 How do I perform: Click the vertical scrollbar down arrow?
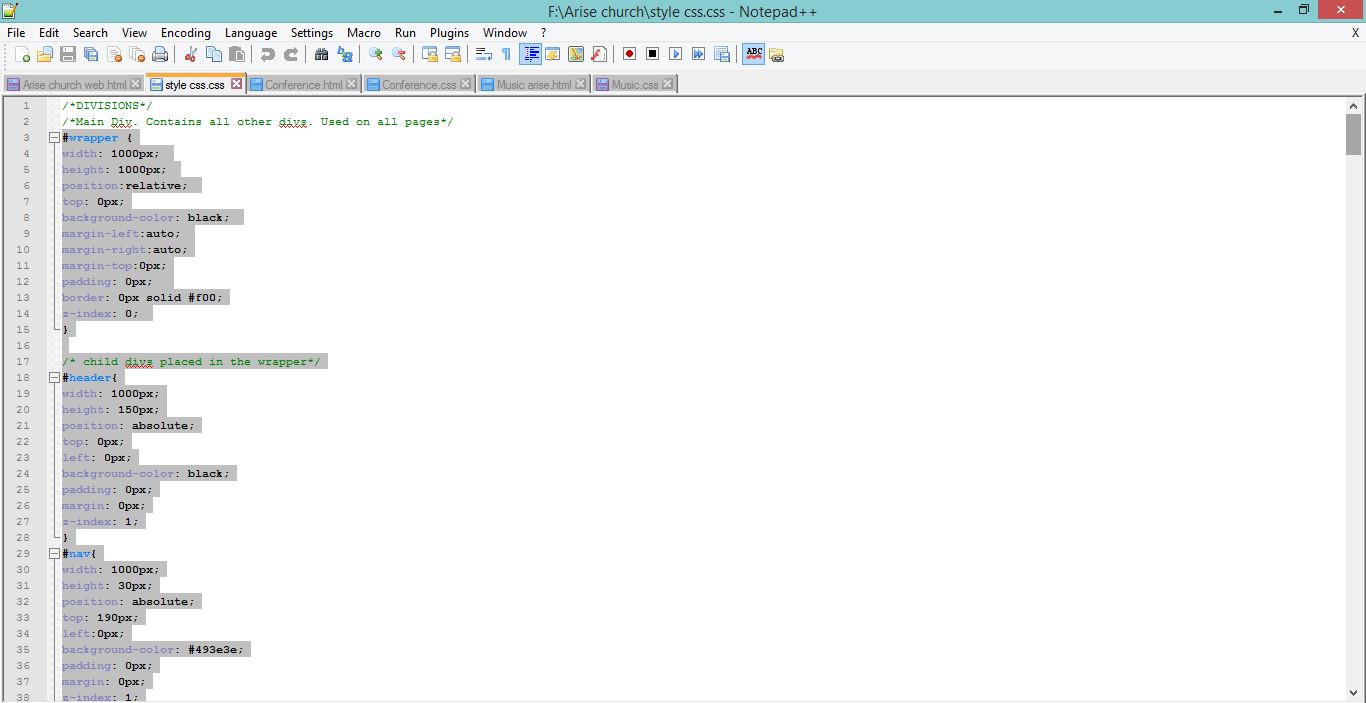pos(1354,693)
